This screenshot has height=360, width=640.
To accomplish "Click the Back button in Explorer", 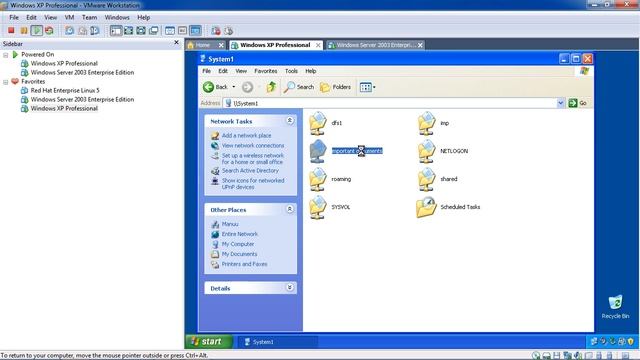I will click(x=216, y=87).
